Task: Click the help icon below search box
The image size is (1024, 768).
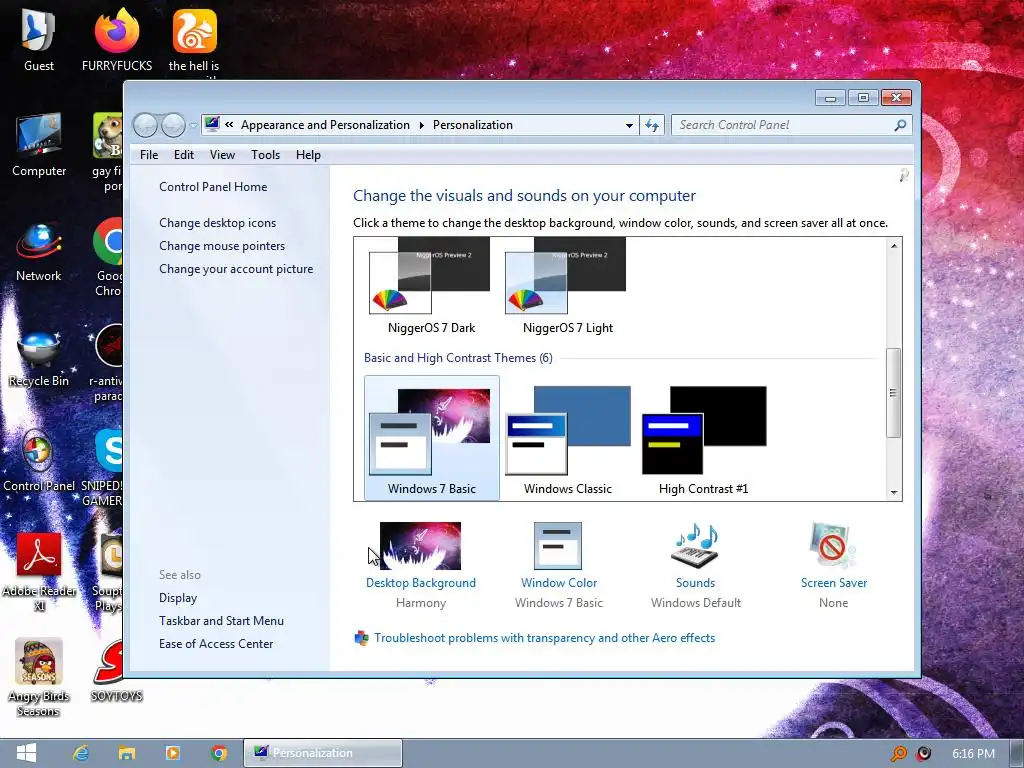Action: pos(904,175)
